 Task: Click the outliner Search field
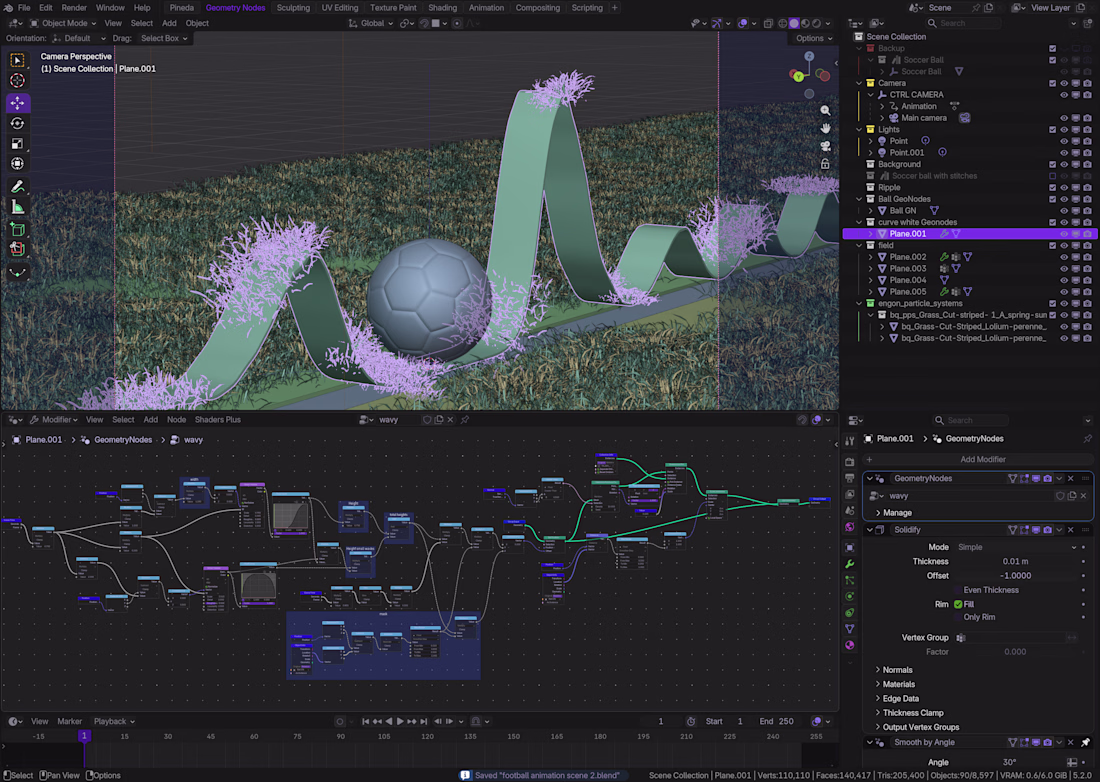coord(964,23)
